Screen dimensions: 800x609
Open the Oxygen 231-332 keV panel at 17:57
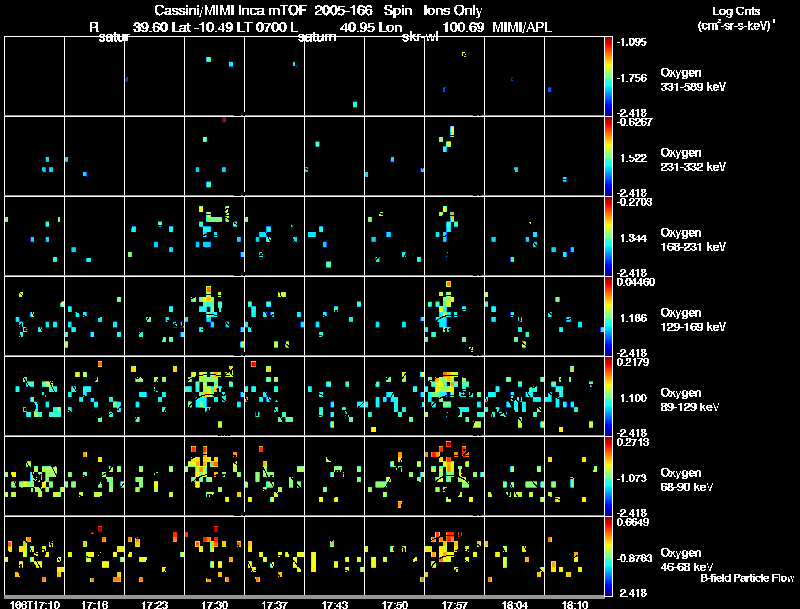[x=455, y=156]
